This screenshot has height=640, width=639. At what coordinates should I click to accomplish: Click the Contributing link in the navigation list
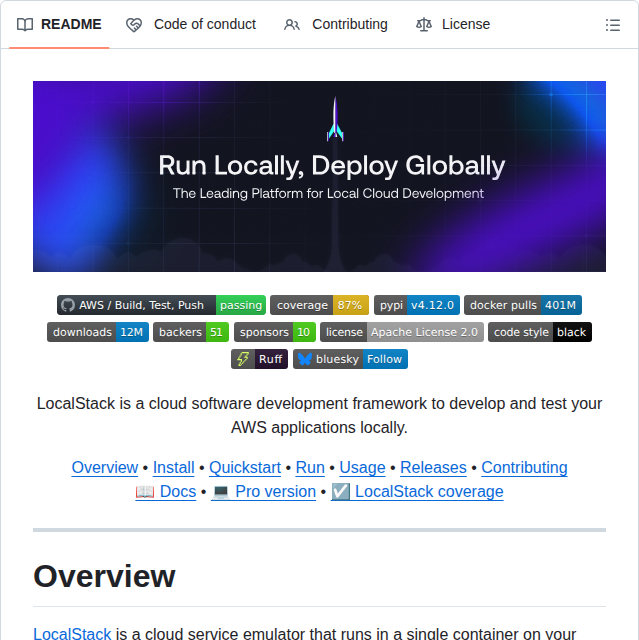click(x=524, y=467)
